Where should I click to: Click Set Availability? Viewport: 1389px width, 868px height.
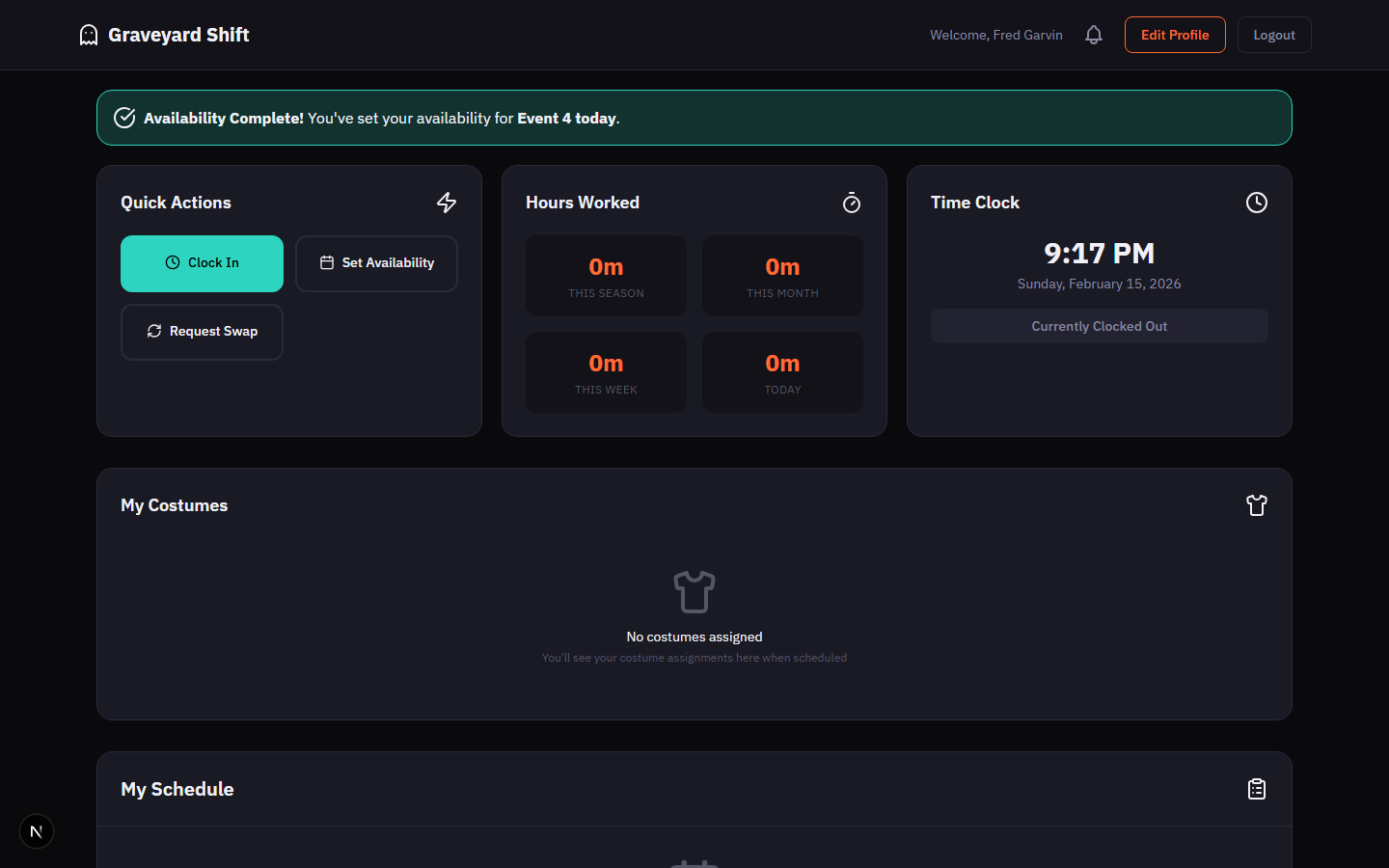(376, 262)
